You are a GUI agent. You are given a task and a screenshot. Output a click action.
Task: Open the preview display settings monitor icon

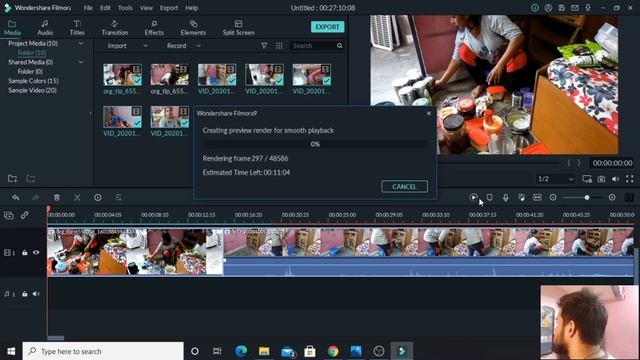coord(587,179)
